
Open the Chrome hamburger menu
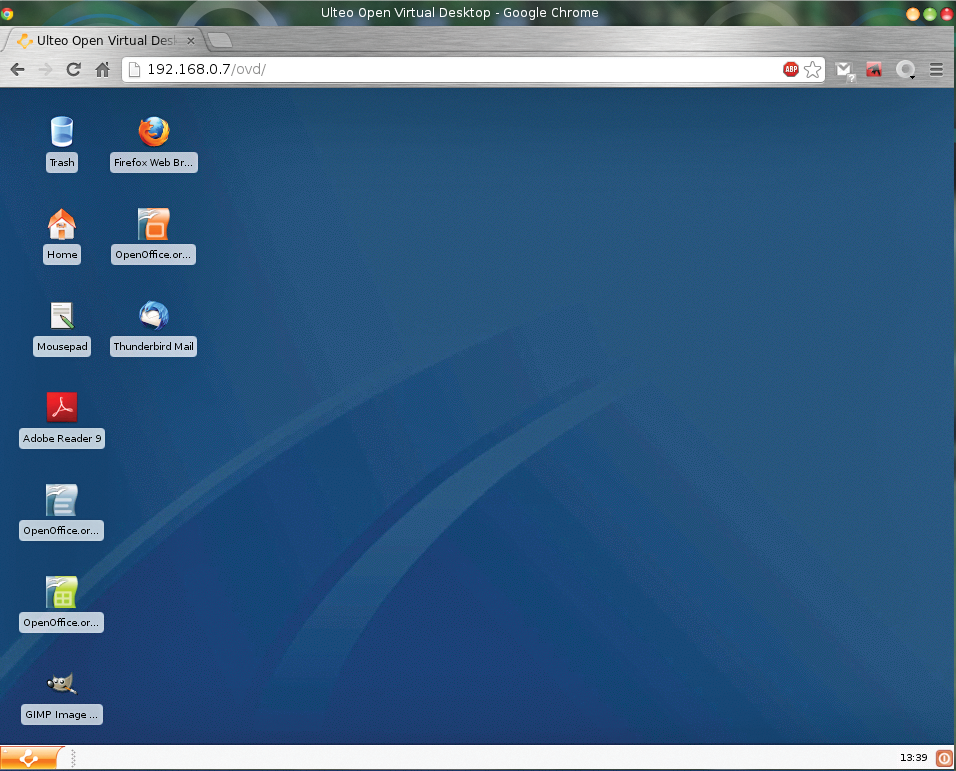[x=936, y=69]
